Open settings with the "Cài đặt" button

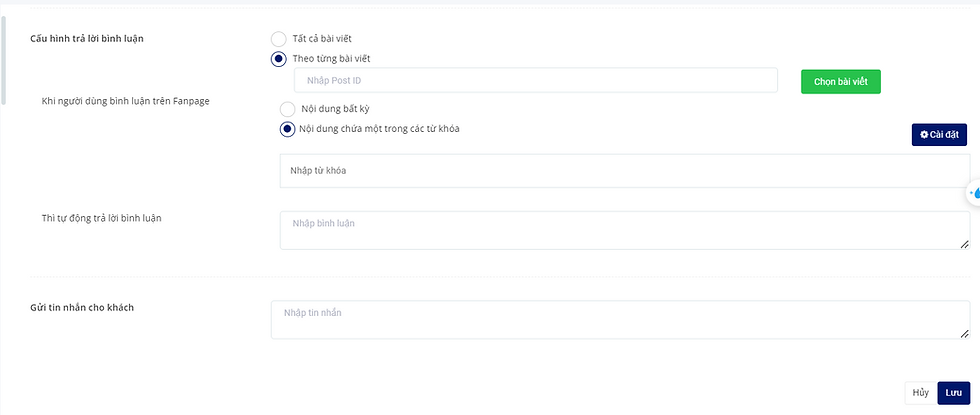point(939,135)
